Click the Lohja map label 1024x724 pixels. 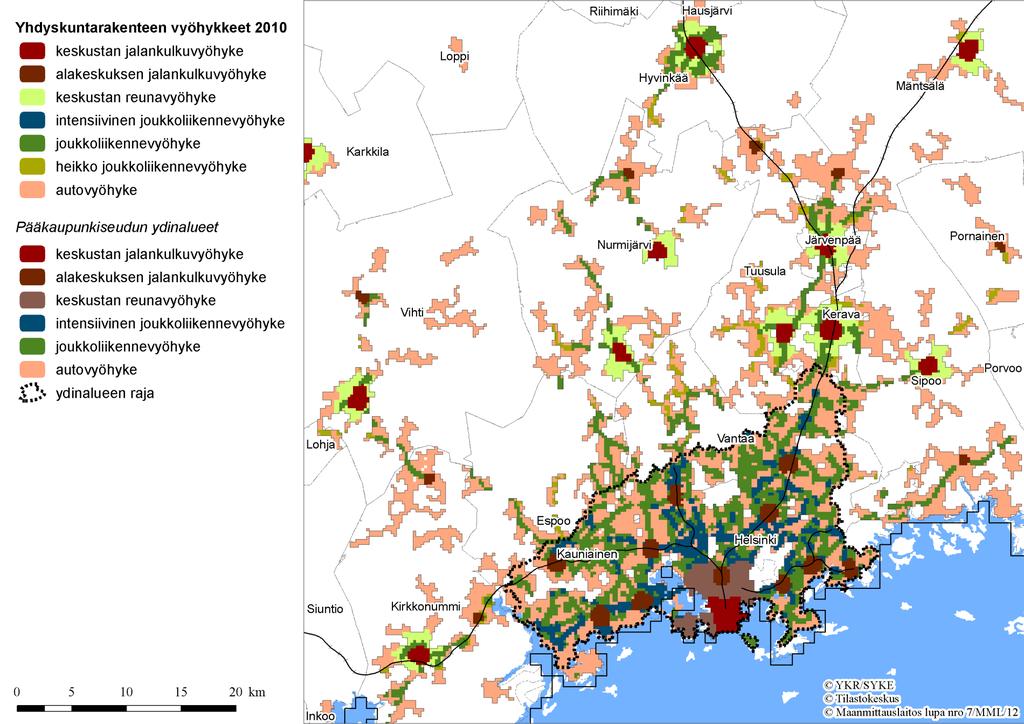pyautogui.click(x=321, y=445)
